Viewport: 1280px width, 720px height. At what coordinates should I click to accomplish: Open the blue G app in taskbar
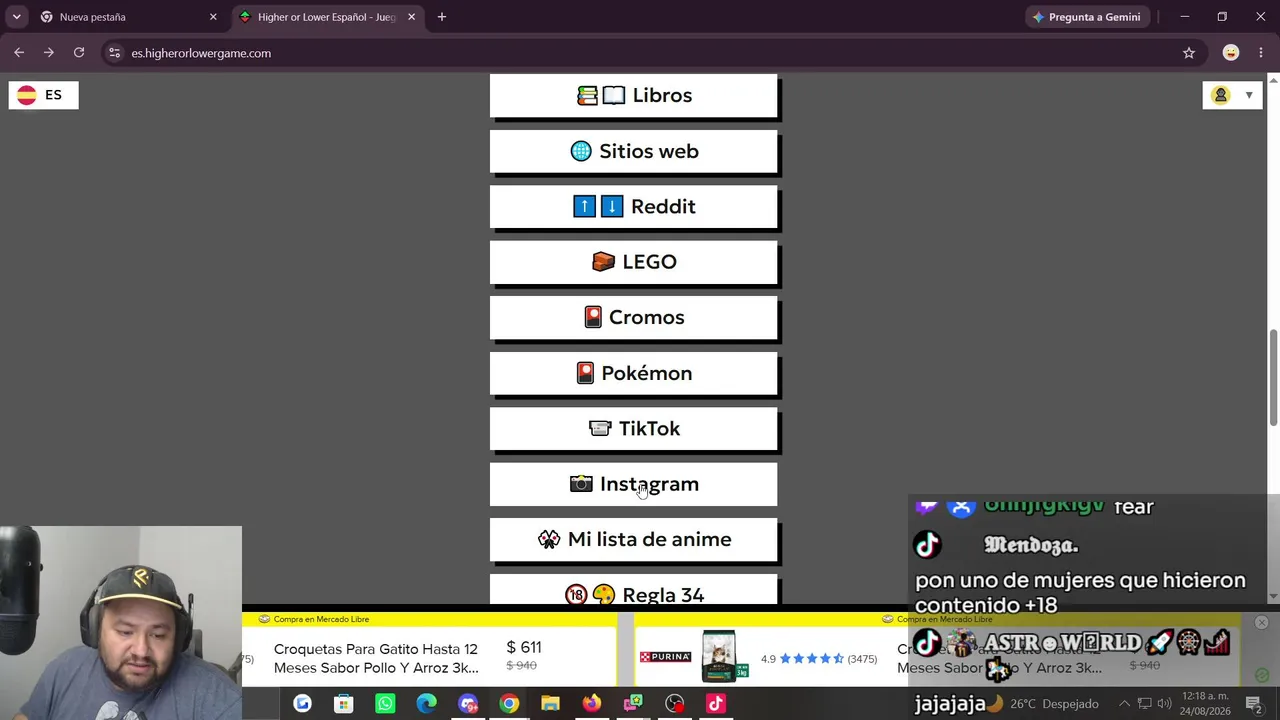pyautogui.click(x=302, y=704)
